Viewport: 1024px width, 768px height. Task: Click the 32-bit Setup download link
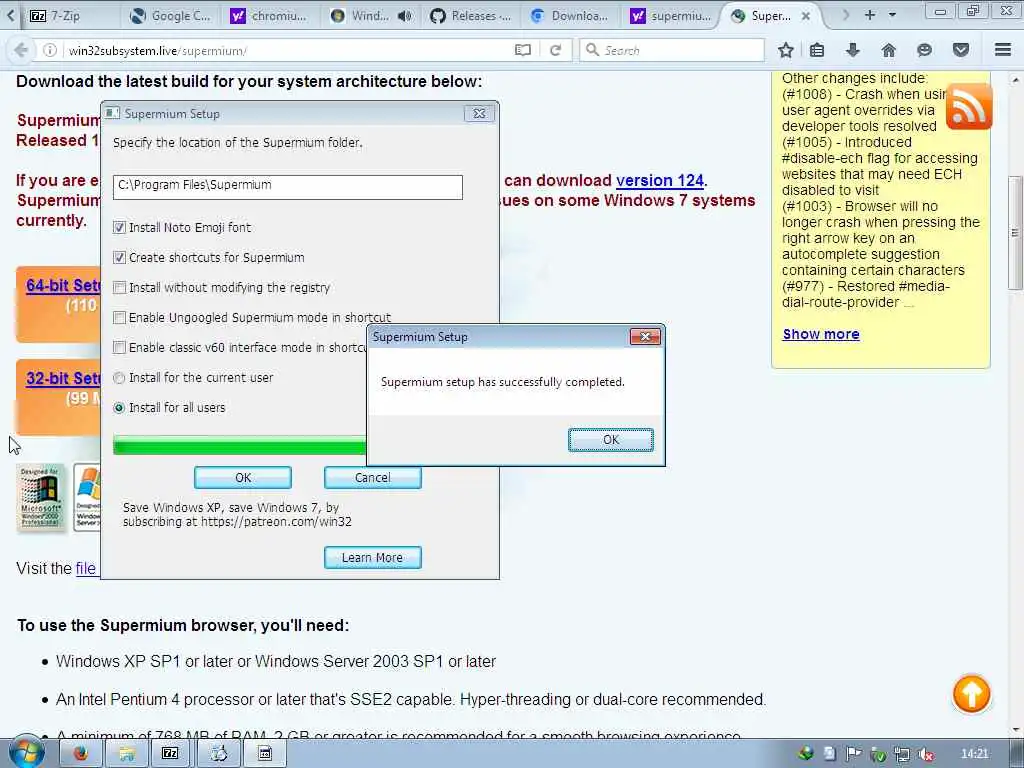coord(63,378)
